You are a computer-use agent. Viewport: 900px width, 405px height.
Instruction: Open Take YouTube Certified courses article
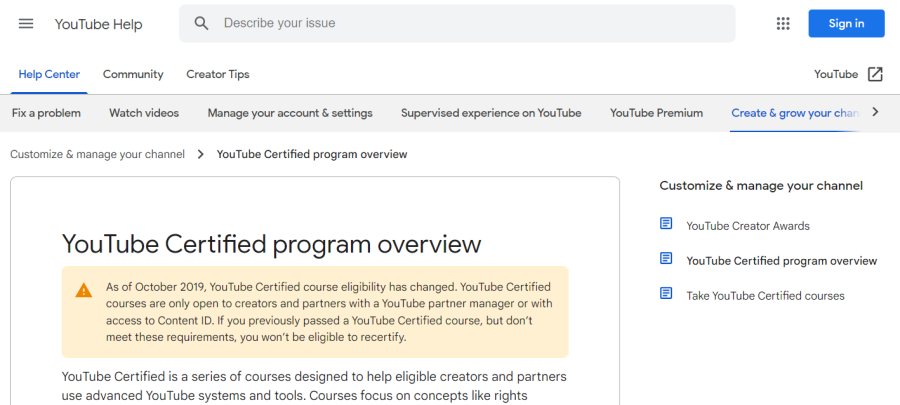tap(766, 296)
